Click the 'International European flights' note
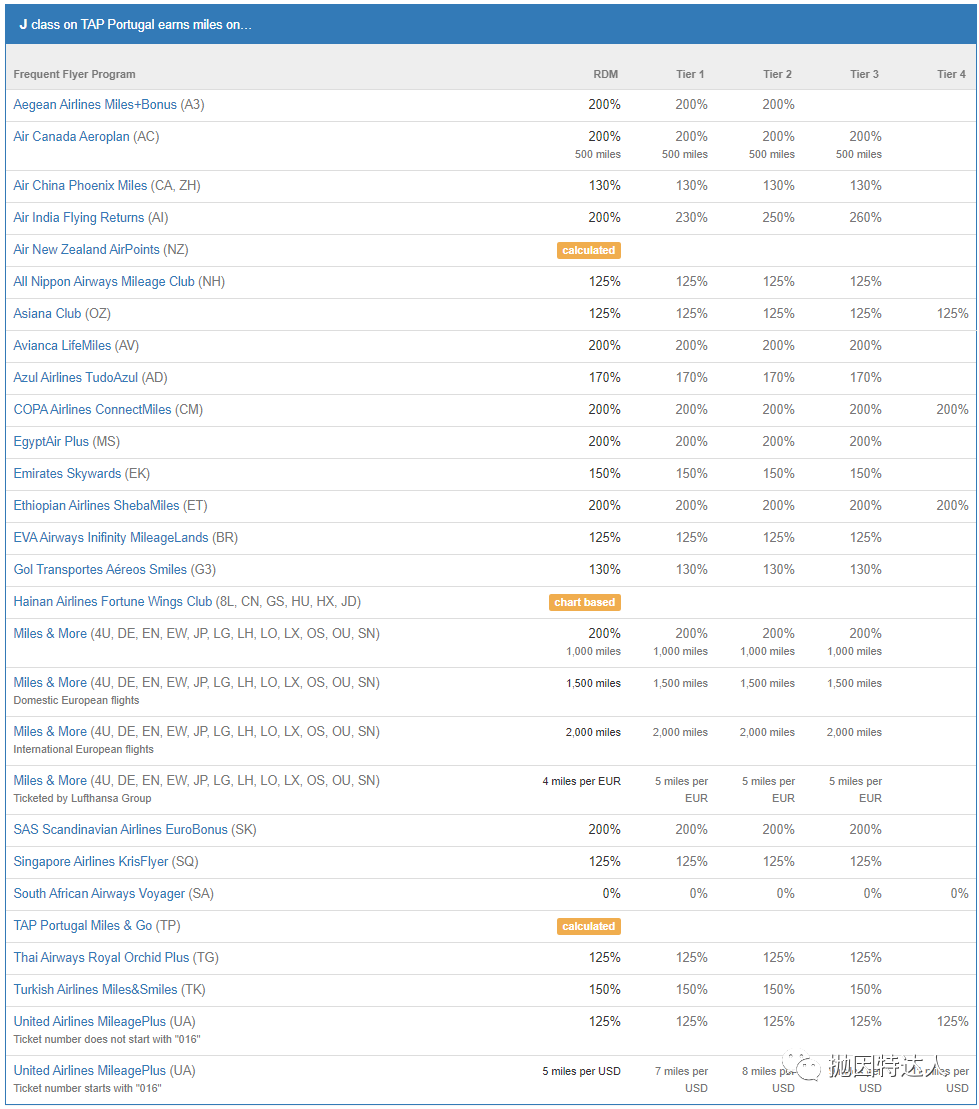Image resolution: width=979 pixels, height=1109 pixels. click(x=83, y=749)
